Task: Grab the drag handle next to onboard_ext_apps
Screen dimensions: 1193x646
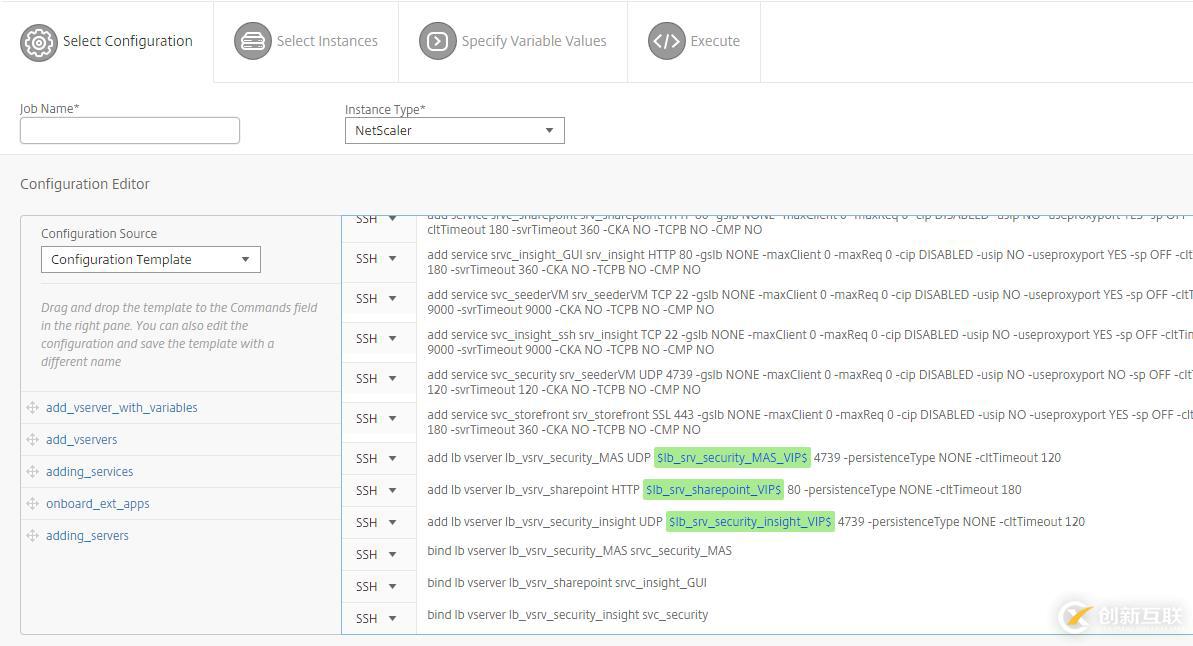Action: click(33, 504)
